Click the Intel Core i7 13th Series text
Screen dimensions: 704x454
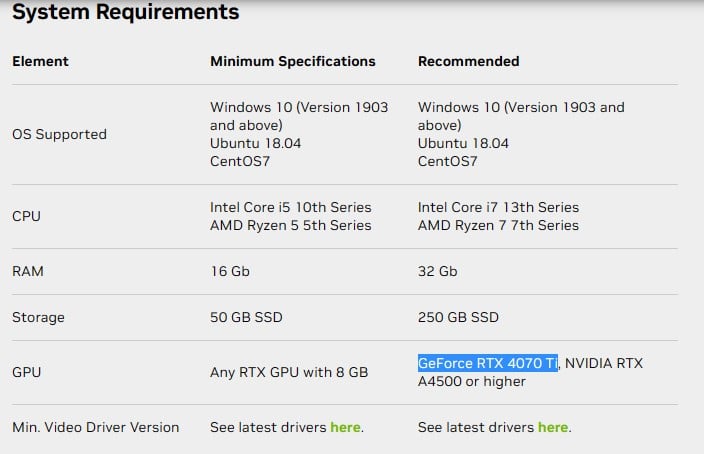point(498,207)
